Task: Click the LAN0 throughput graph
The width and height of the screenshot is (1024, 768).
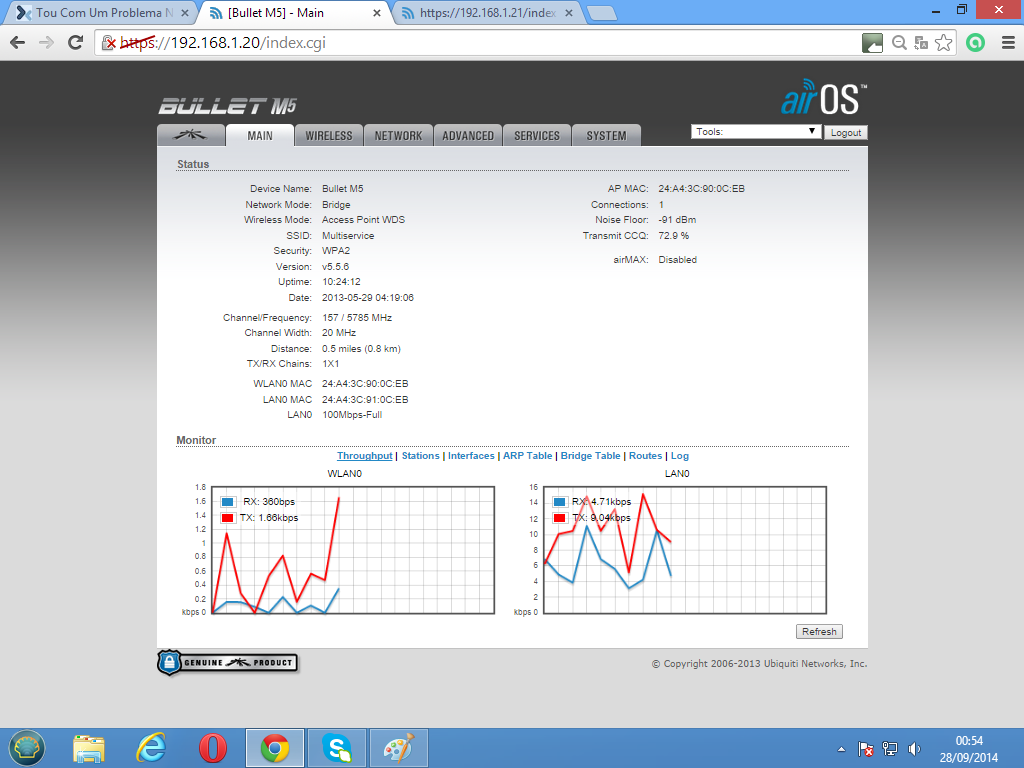Action: tap(685, 550)
